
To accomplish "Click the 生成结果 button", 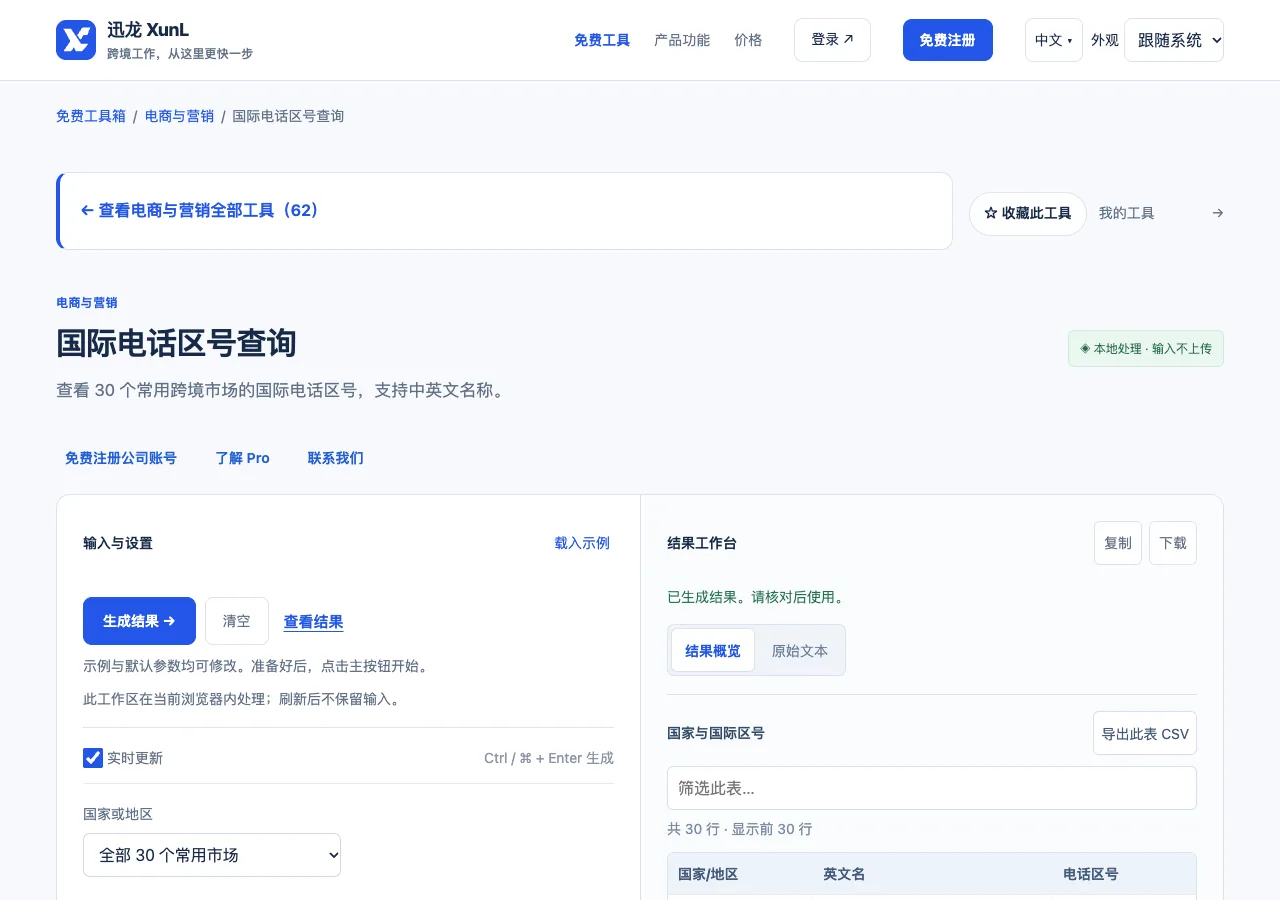I will tap(139, 621).
